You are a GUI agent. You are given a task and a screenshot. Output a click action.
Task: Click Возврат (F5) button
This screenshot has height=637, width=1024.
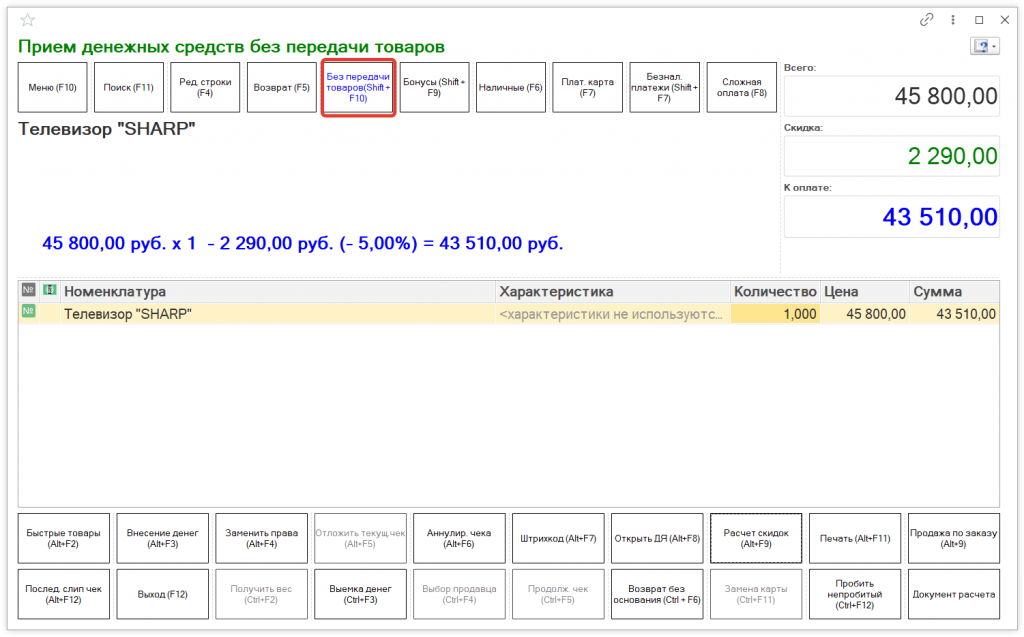point(282,87)
